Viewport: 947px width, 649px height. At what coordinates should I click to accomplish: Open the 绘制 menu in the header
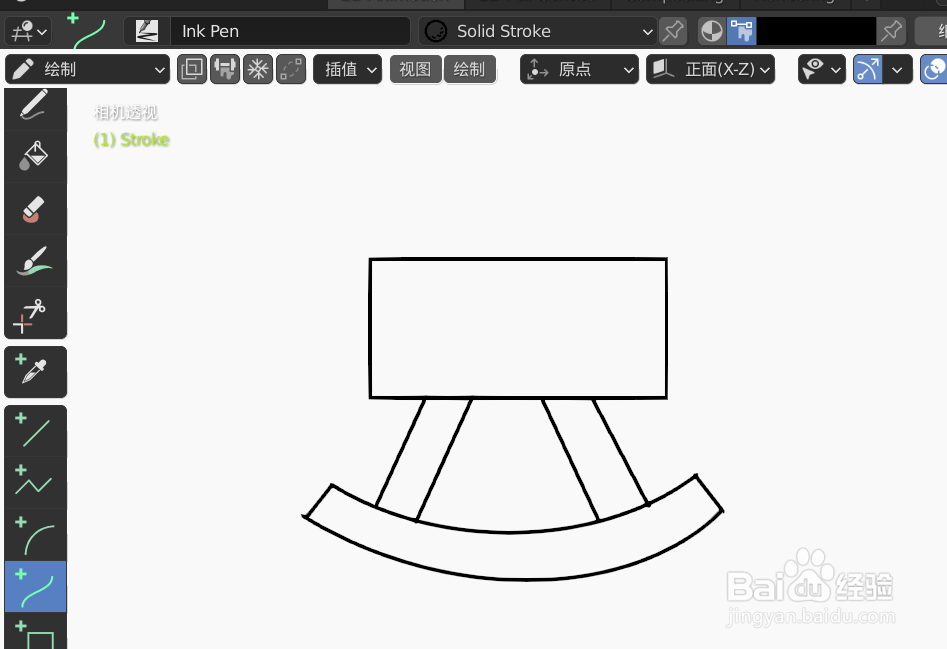click(x=470, y=69)
